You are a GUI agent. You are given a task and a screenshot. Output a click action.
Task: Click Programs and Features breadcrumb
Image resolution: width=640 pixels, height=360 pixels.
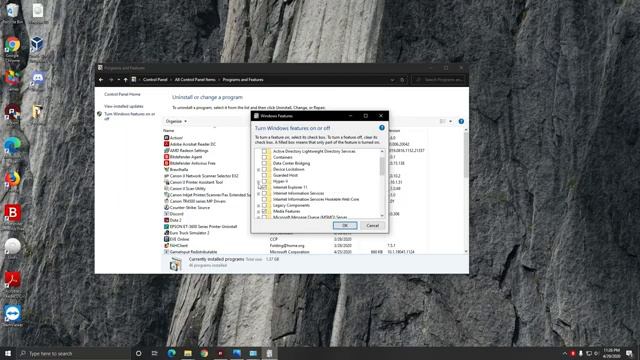click(x=243, y=80)
